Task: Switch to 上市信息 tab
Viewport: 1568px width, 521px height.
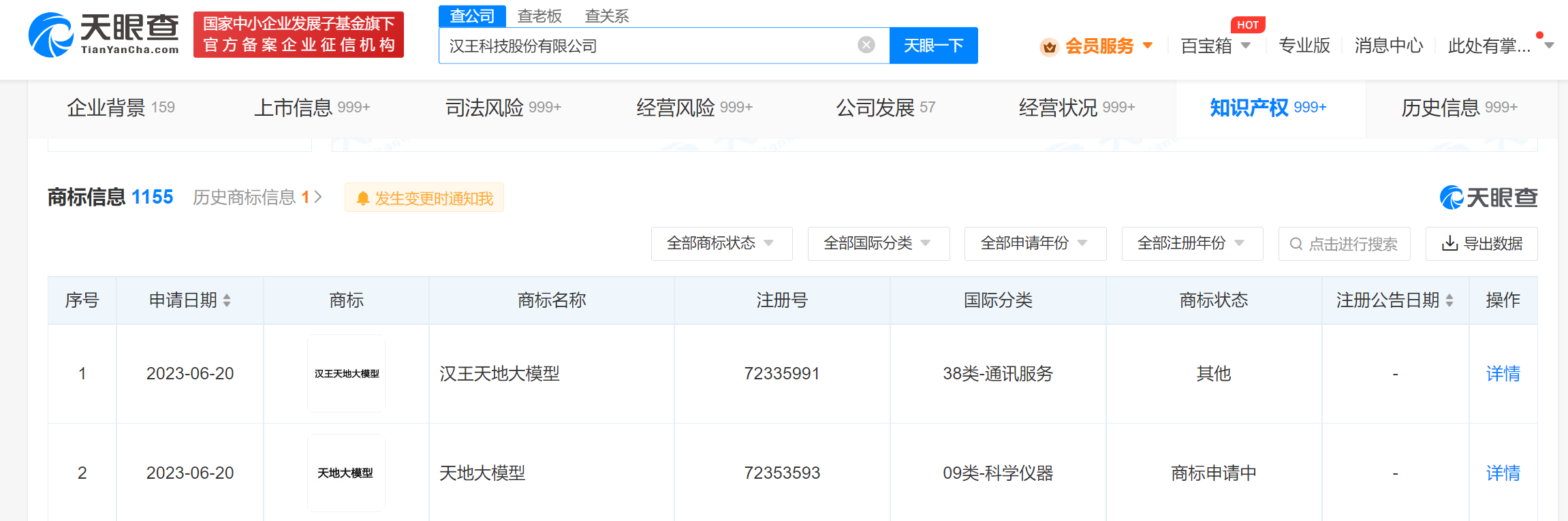Action: click(x=312, y=107)
